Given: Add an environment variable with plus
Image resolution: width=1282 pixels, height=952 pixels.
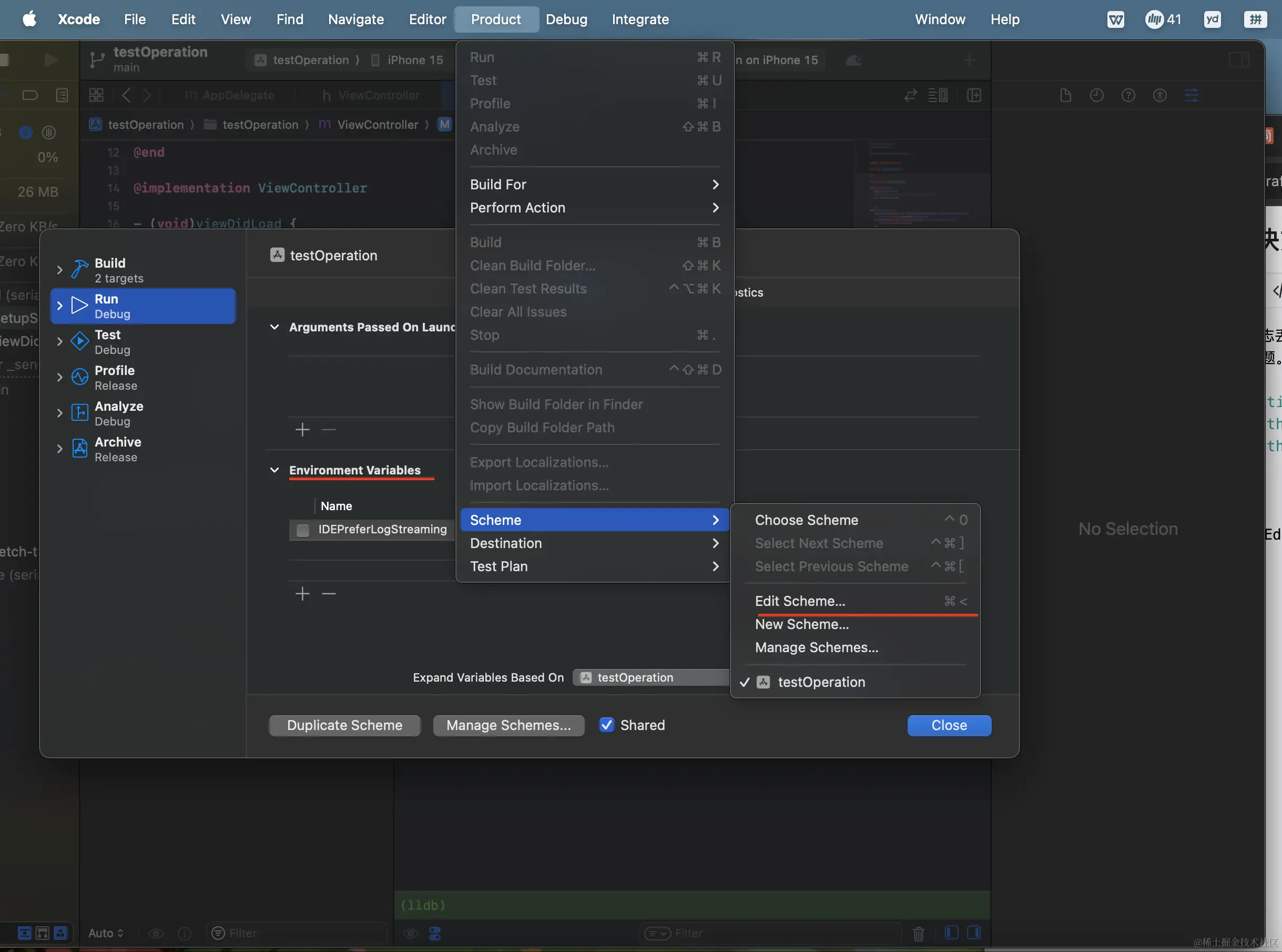Looking at the screenshot, I should pyautogui.click(x=302, y=594).
